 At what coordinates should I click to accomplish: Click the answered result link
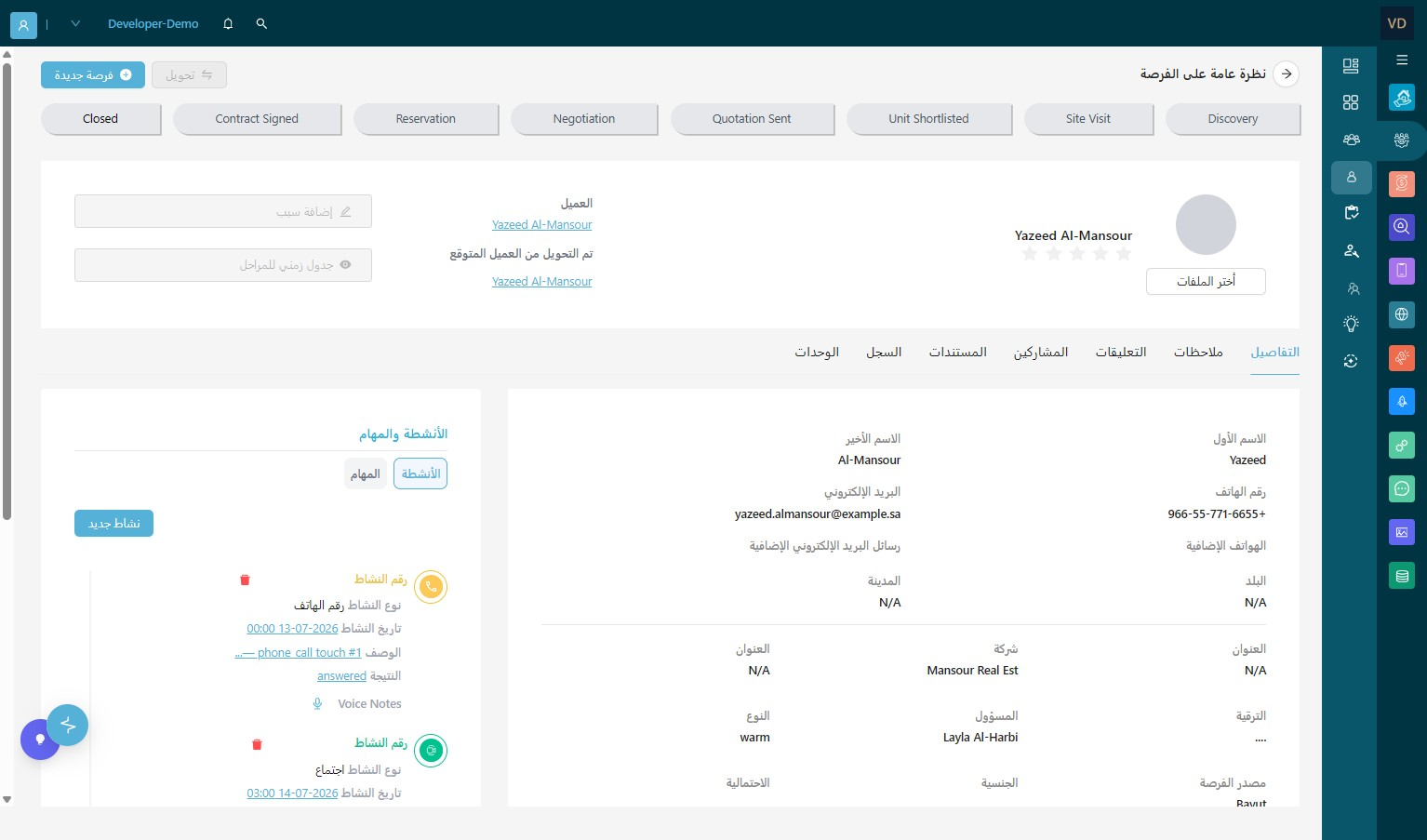click(x=341, y=676)
